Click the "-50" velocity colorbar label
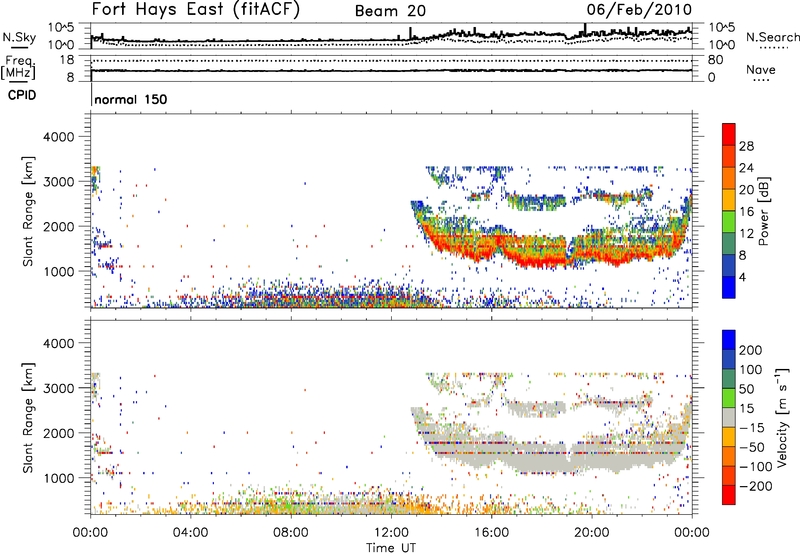The width and height of the screenshot is (800, 554). click(x=752, y=447)
